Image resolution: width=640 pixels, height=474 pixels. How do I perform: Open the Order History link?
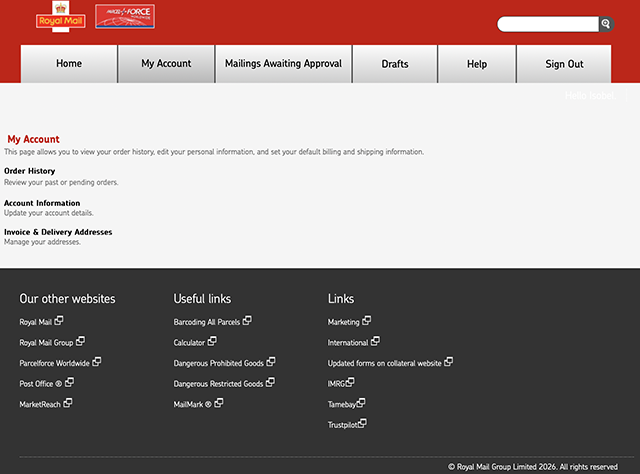(x=30, y=171)
